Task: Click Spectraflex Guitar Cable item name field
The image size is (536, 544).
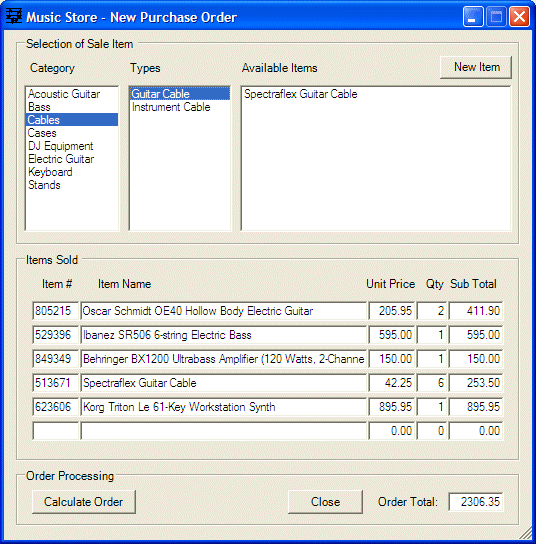Action: 223,383
